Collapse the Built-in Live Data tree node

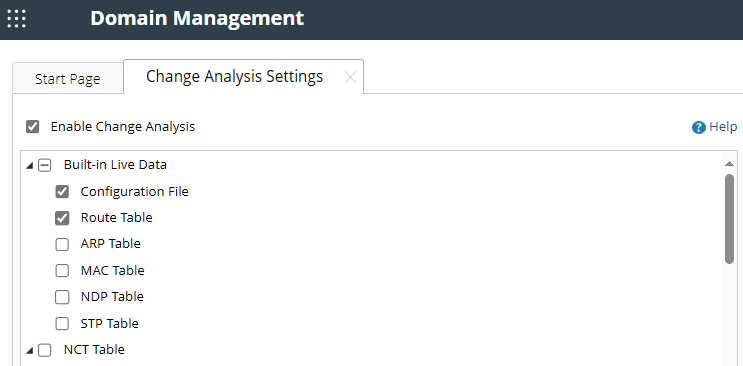pyautogui.click(x=29, y=166)
